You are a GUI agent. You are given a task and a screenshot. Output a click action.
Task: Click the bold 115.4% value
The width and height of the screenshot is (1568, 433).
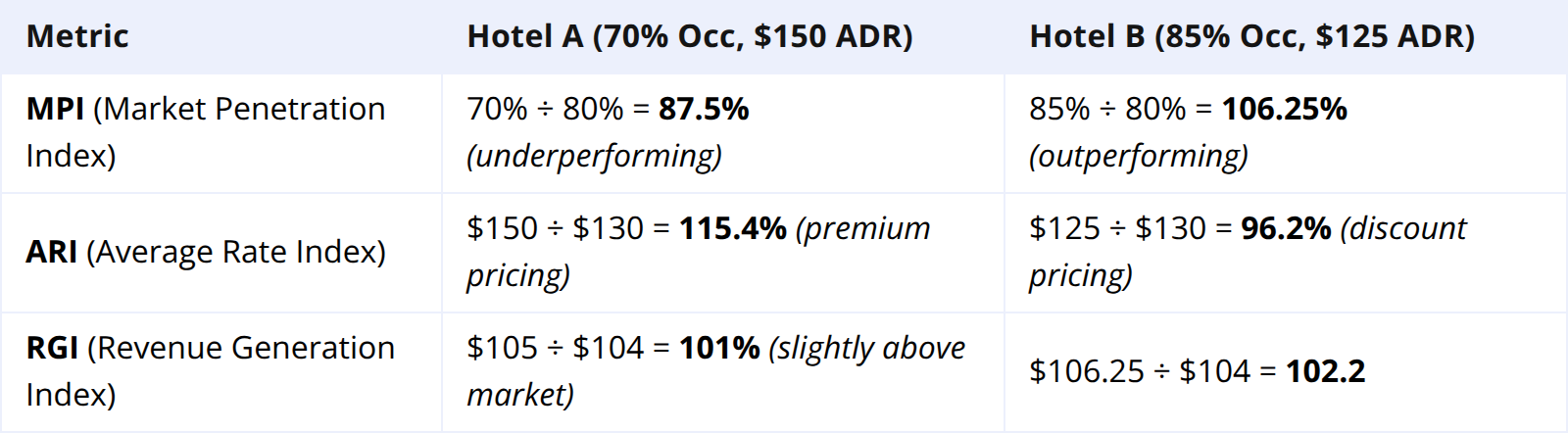[x=733, y=228]
